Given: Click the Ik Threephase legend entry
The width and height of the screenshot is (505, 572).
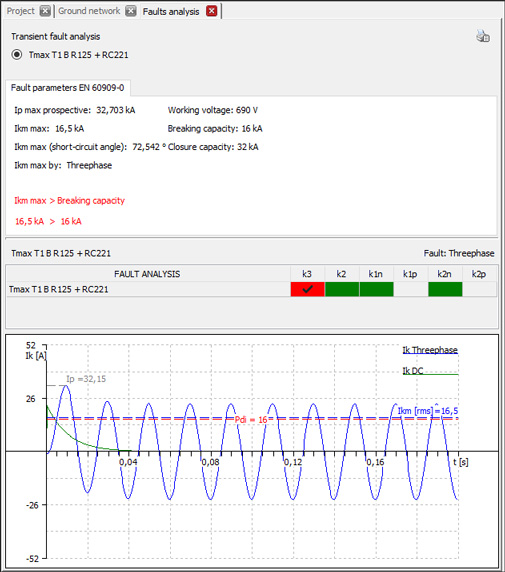Looking at the screenshot, I should [430, 350].
